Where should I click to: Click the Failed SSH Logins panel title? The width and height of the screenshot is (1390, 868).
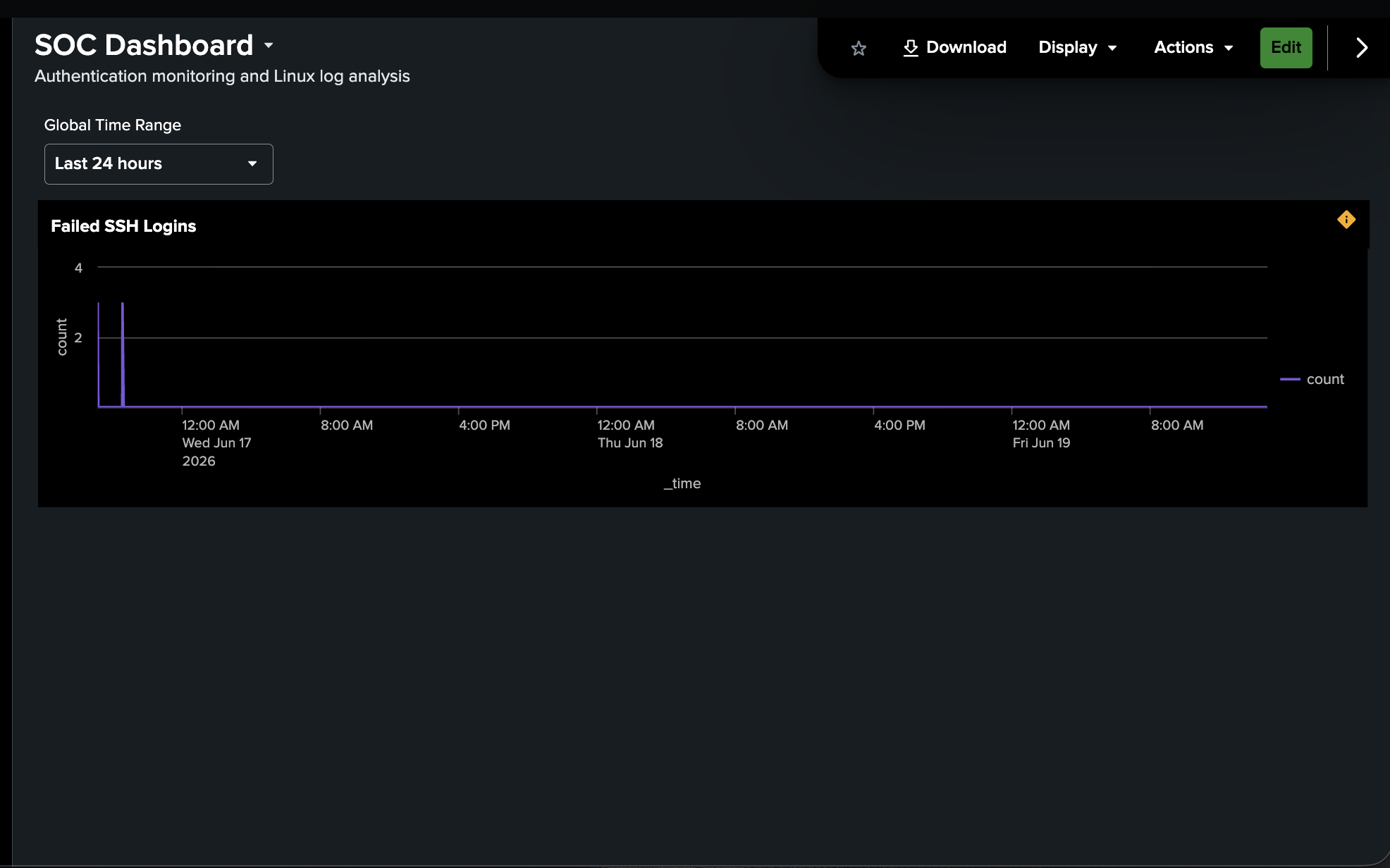123,226
